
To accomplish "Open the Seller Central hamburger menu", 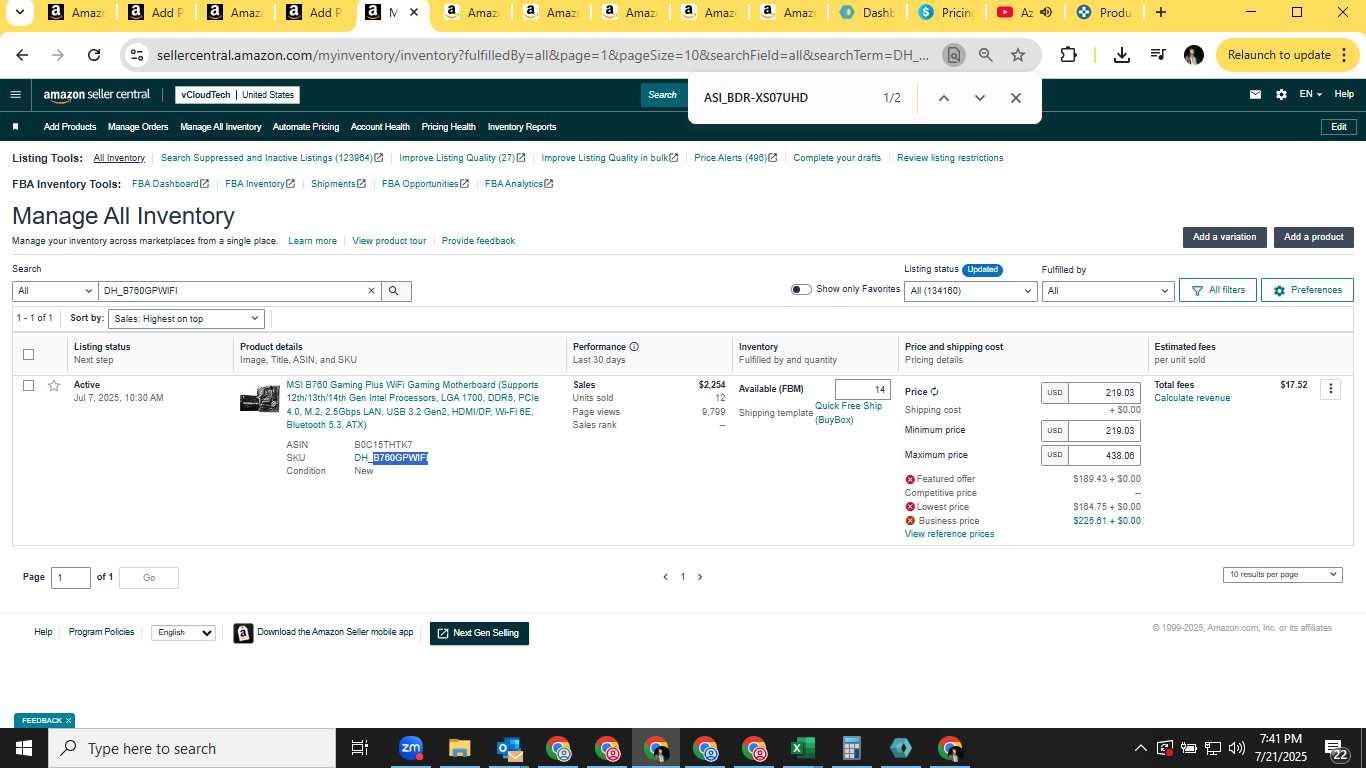I will [15, 95].
